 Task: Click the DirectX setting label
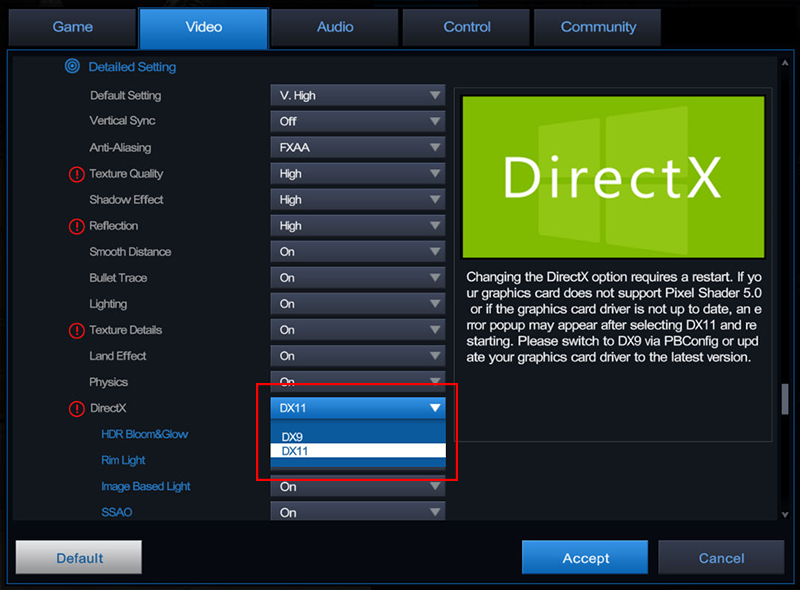tap(108, 408)
